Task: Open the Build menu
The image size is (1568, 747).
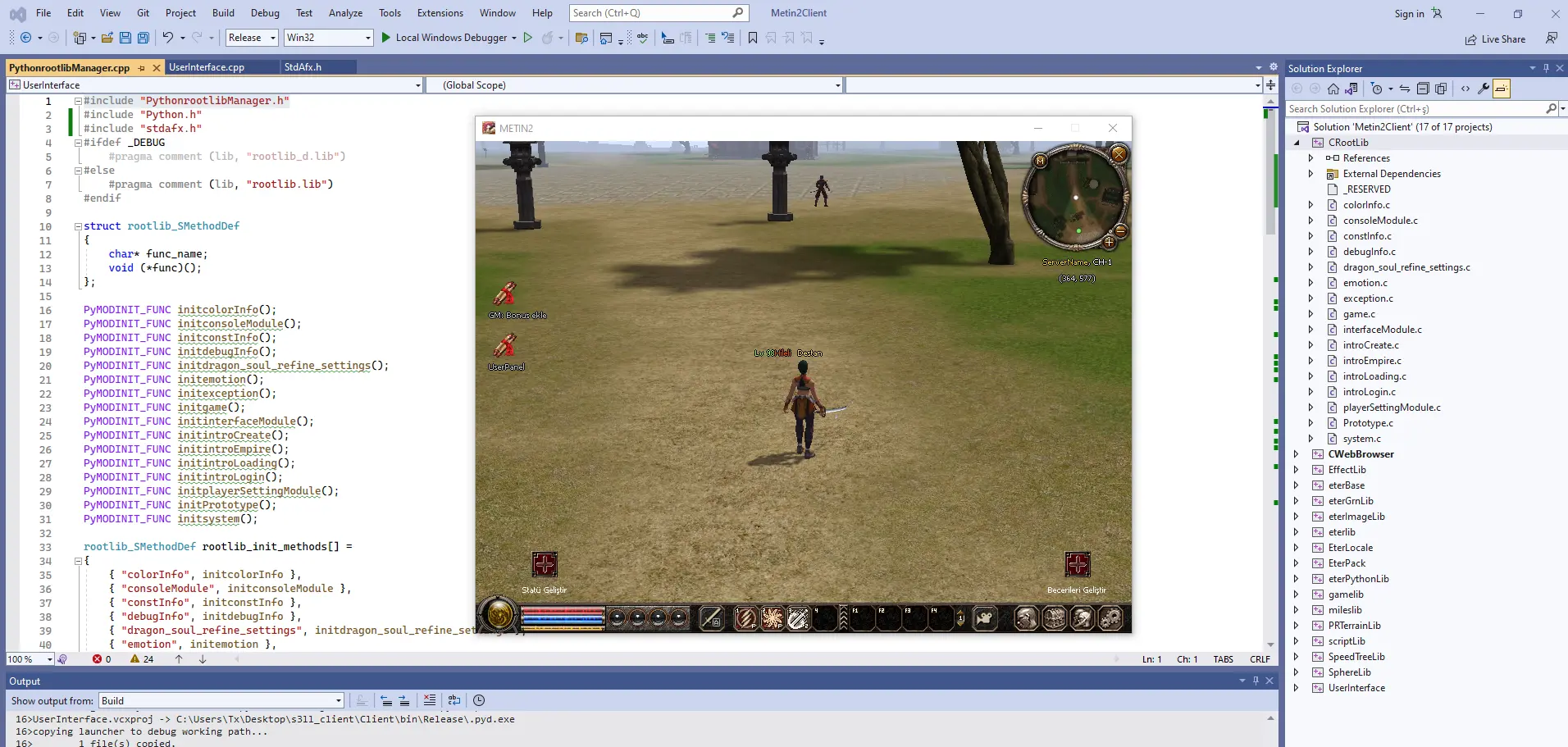Action: point(223,13)
